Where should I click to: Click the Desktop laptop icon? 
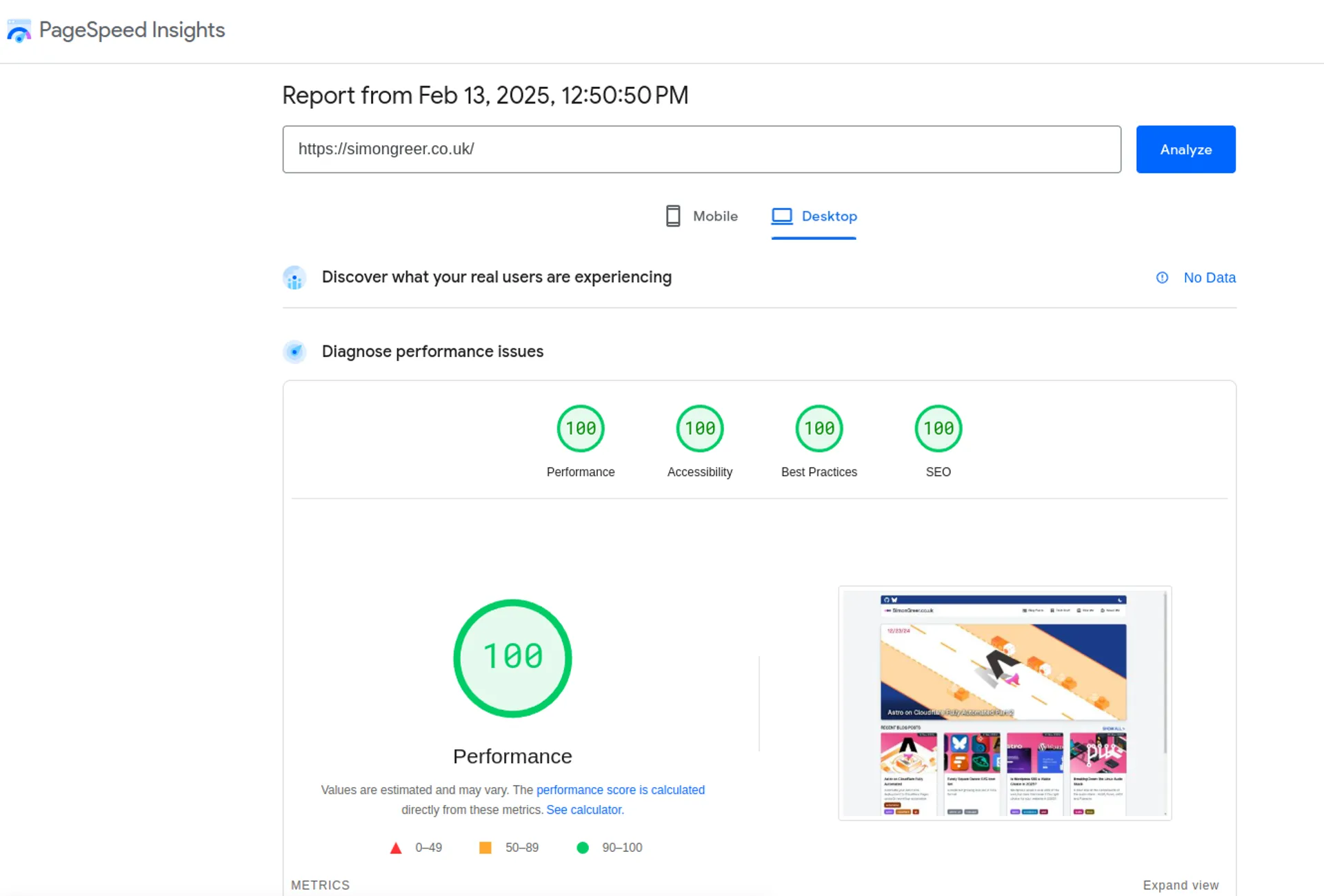(x=782, y=216)
